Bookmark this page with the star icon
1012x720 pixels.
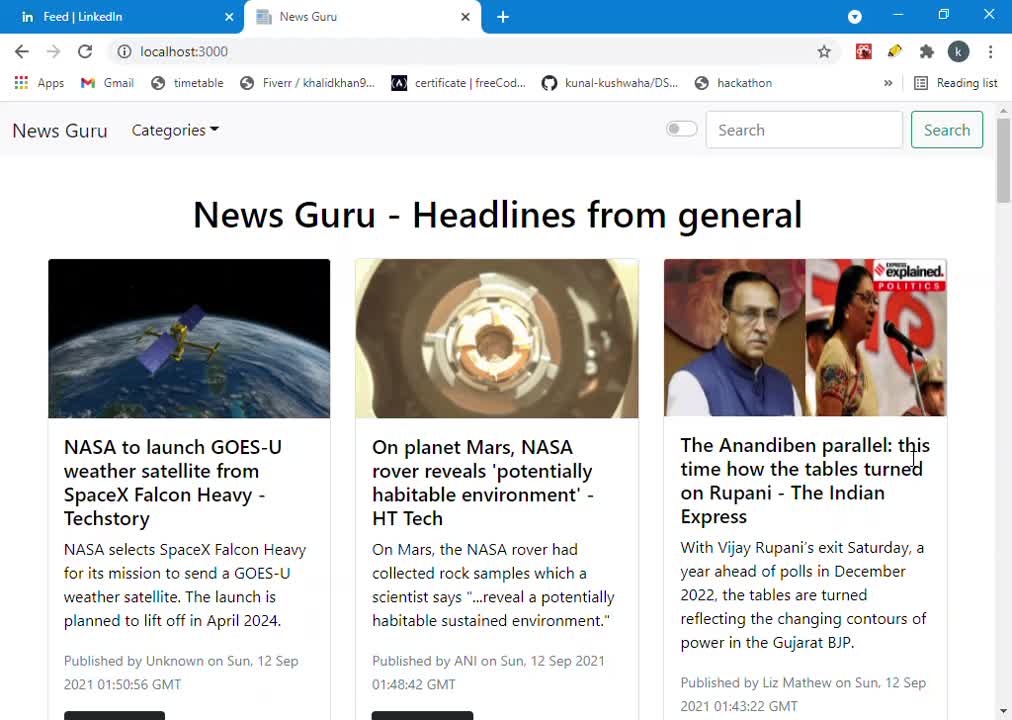[824, 52]
